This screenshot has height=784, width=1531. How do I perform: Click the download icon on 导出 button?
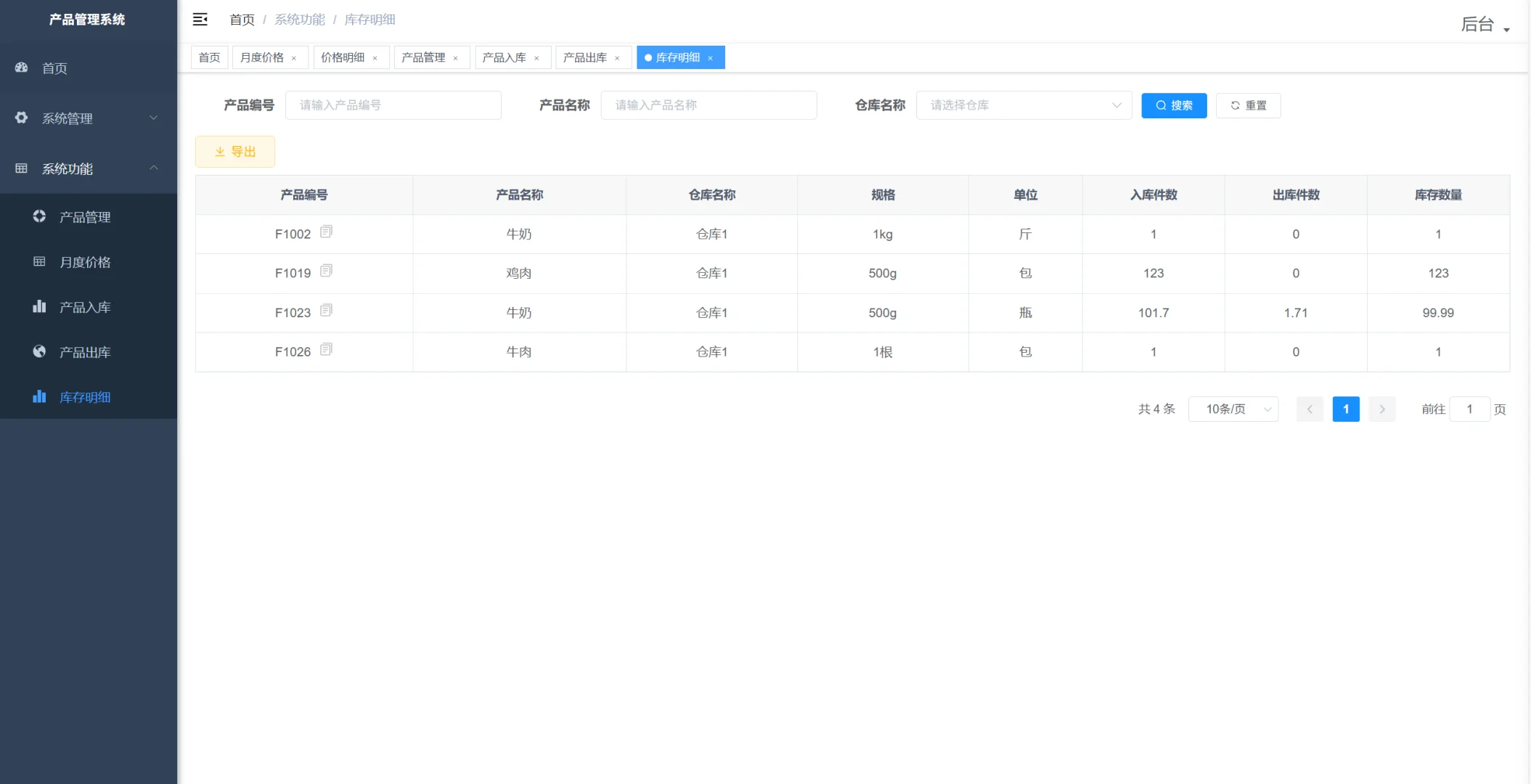(x=220, y=151)
